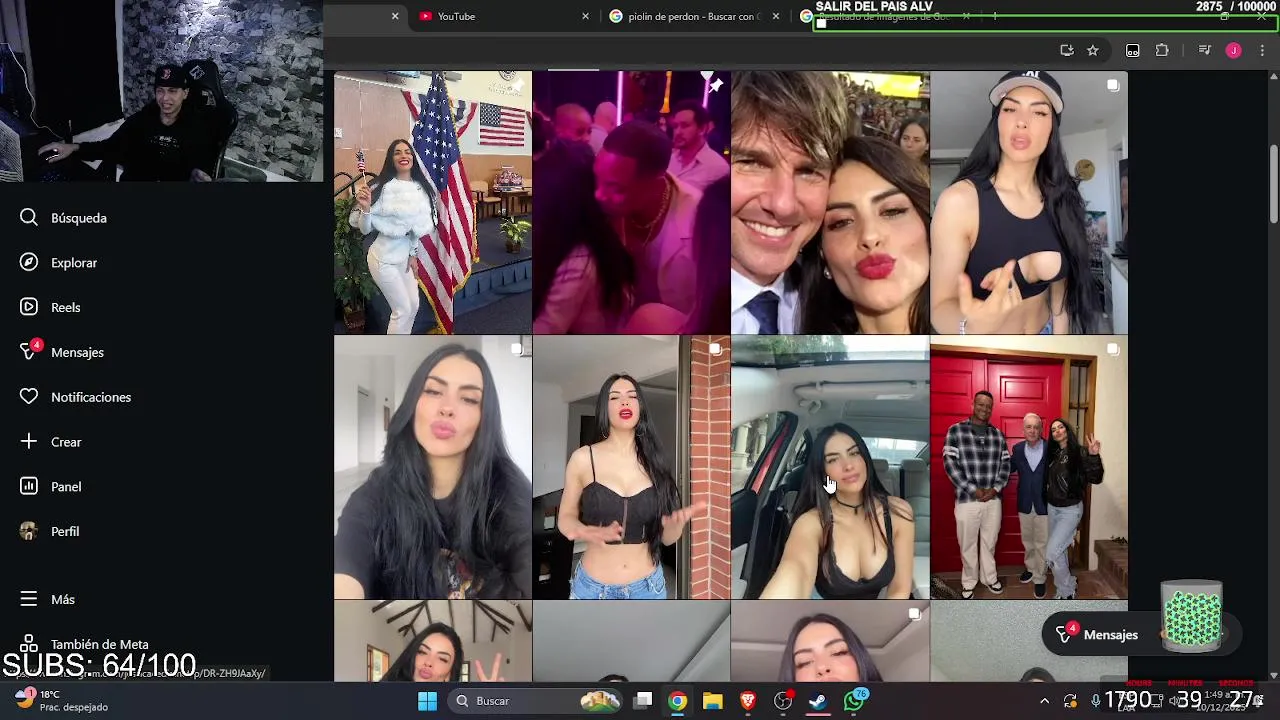Open the Explorar compass page
Viewport: 1280px width, 720px height.
(x=59, y=263)
